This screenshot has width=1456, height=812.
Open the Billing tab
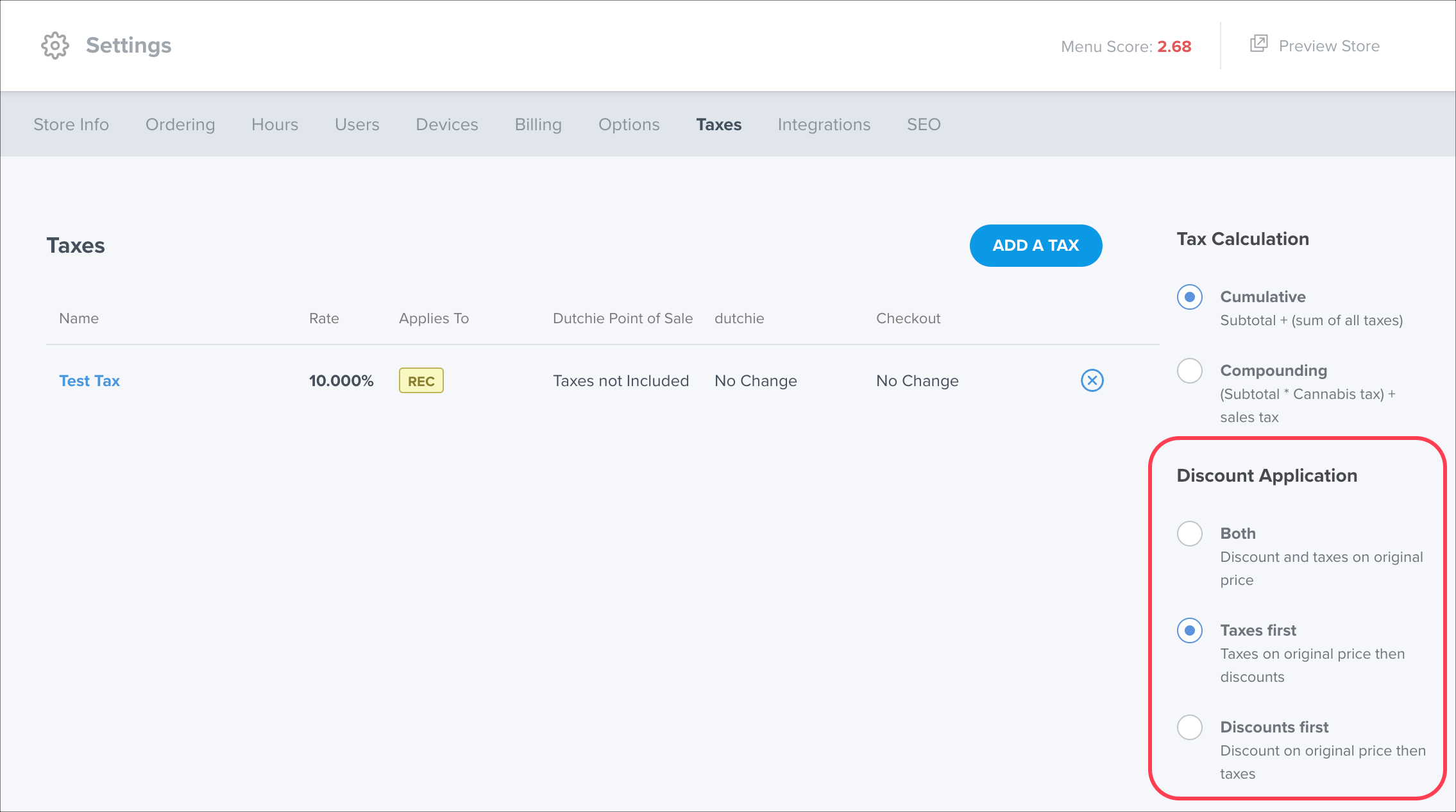pos(538,124)
